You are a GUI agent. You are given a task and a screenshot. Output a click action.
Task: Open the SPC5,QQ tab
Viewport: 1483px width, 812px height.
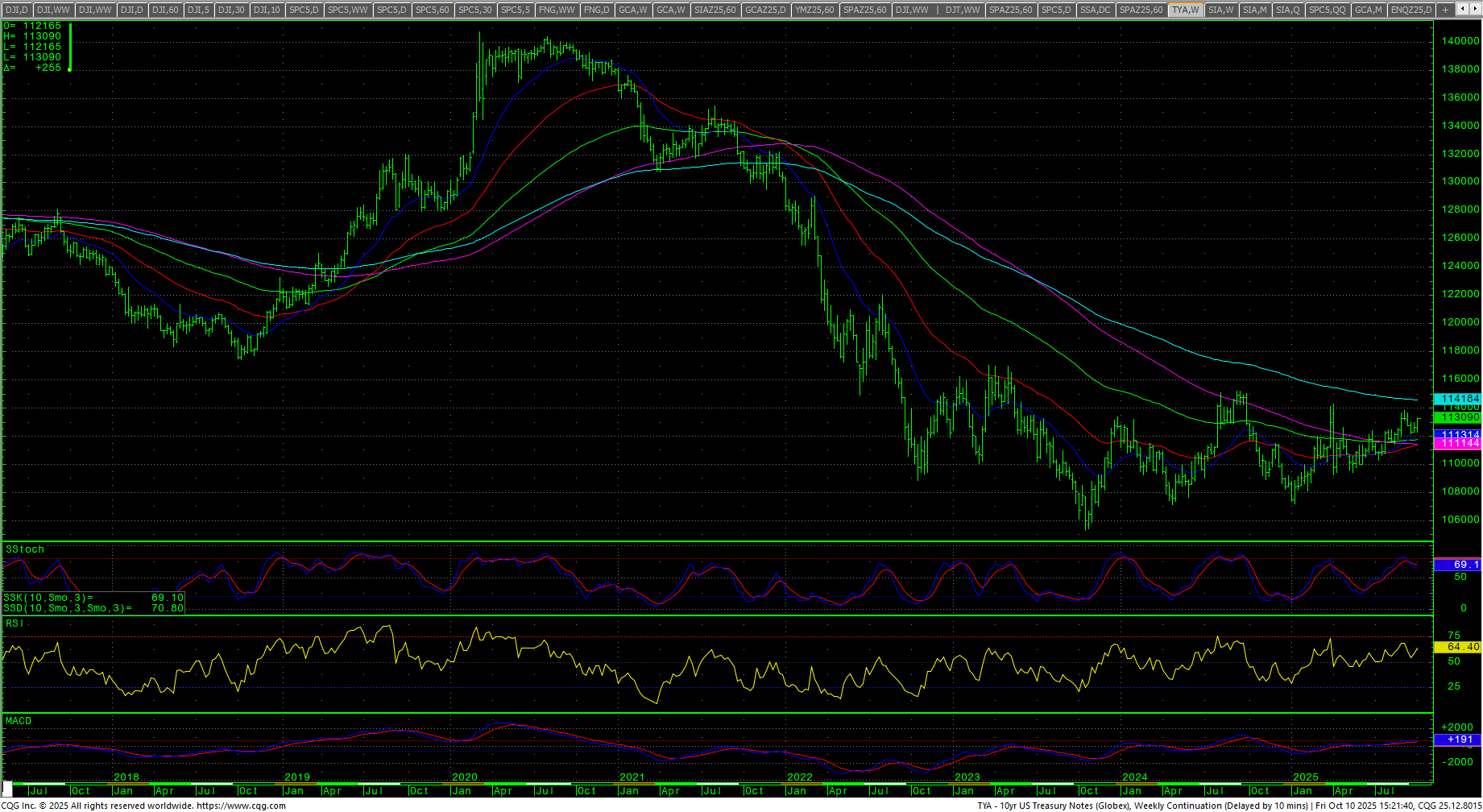pos(1327,10)
